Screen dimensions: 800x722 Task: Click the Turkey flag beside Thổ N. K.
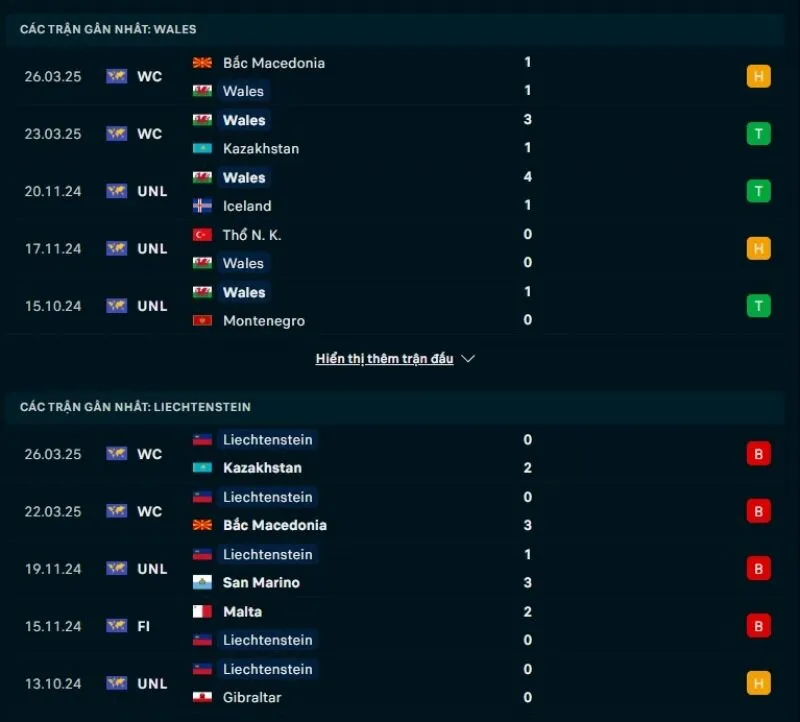202,235
